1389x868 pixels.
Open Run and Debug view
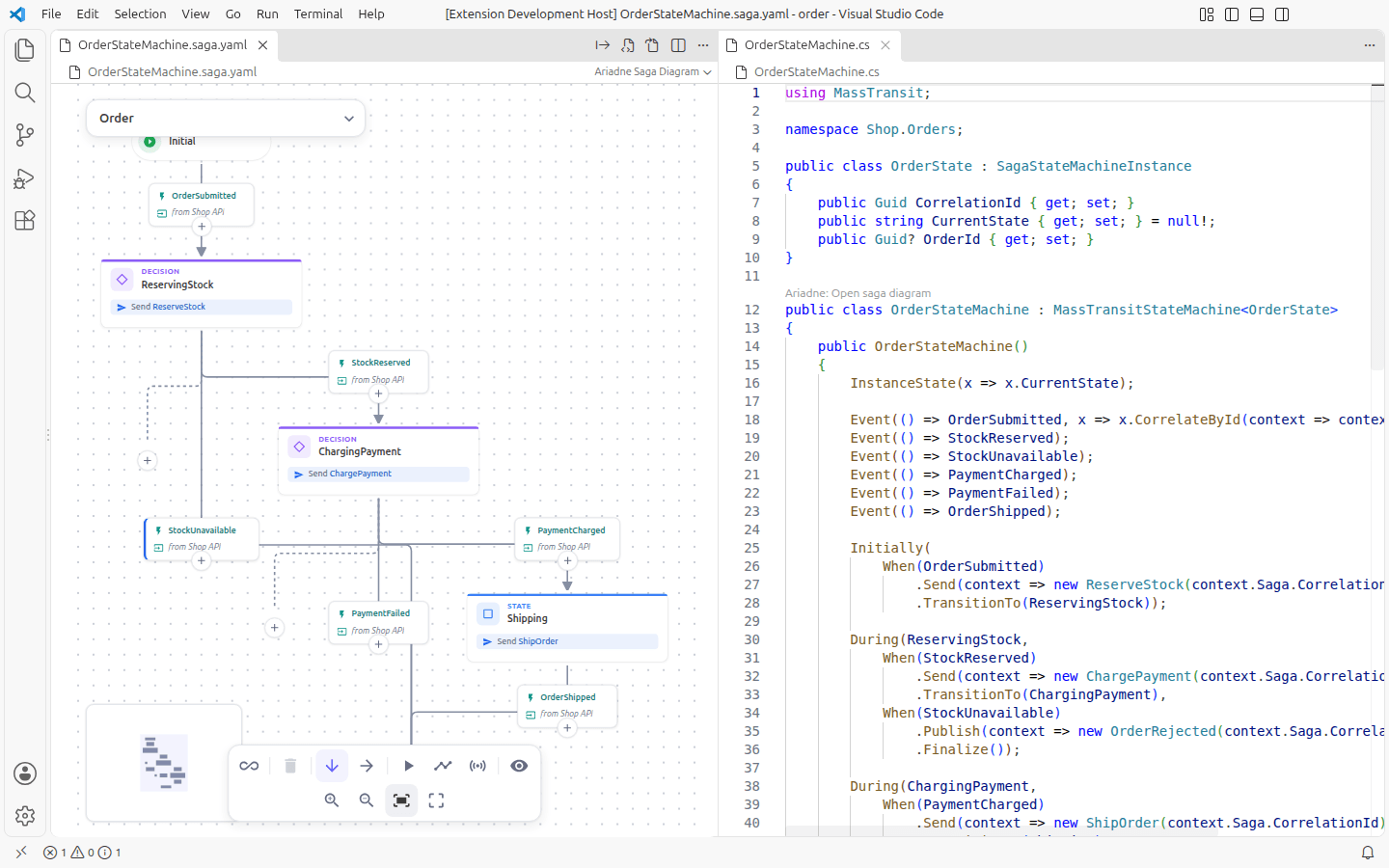click(25, 178)
